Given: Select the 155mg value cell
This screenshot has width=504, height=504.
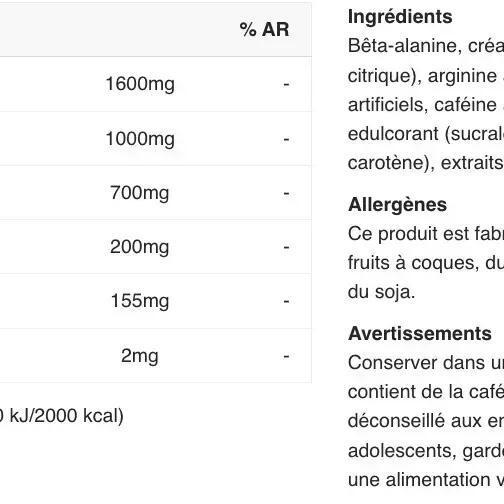Looking at the screenshot, I should [x=140, y=301].
